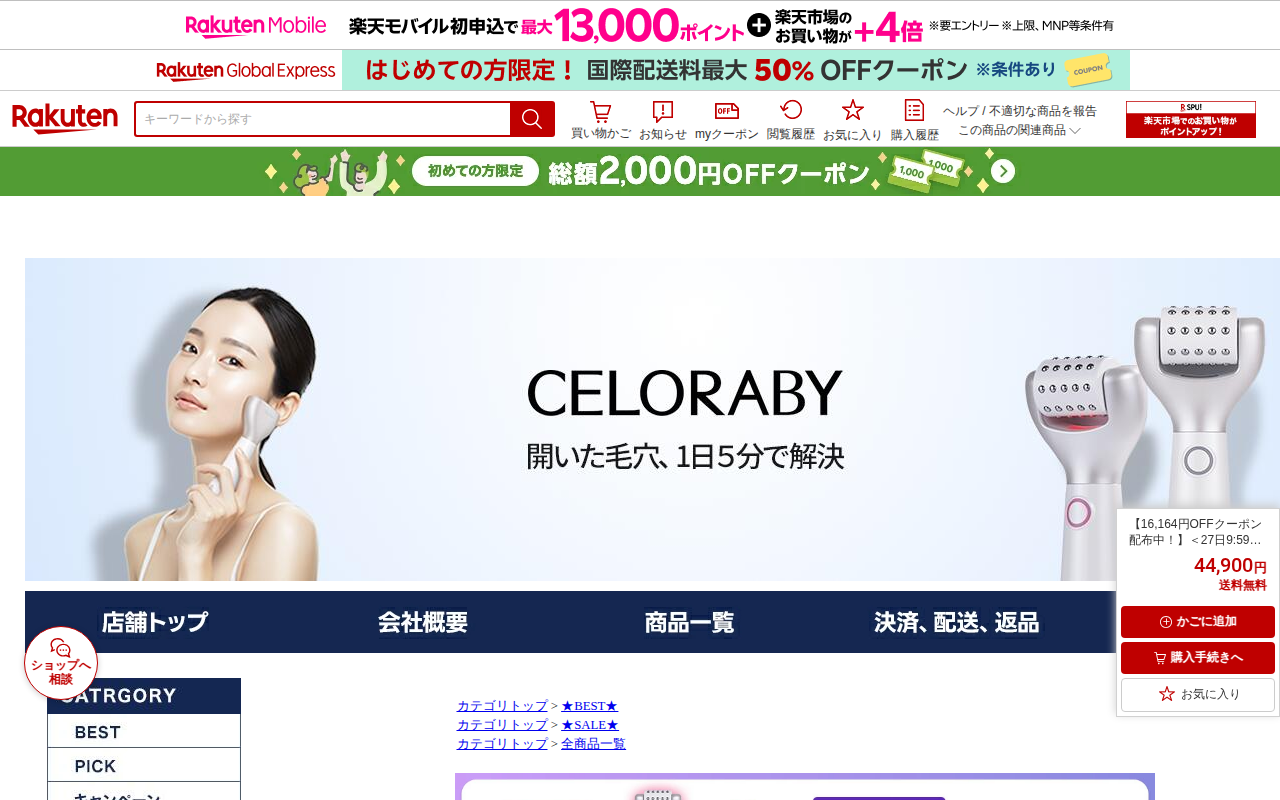Advance the green coupon banner arrow

tap(1003, 171)
